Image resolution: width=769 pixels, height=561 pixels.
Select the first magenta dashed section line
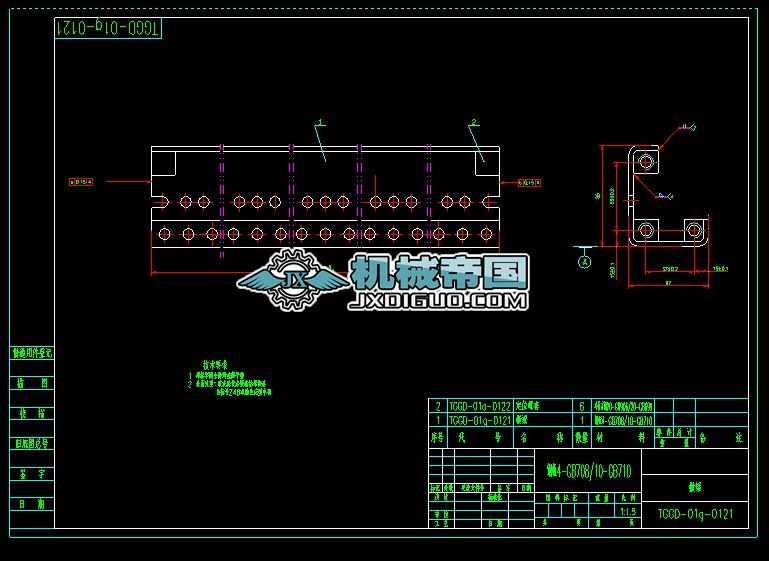coord(222,201)
